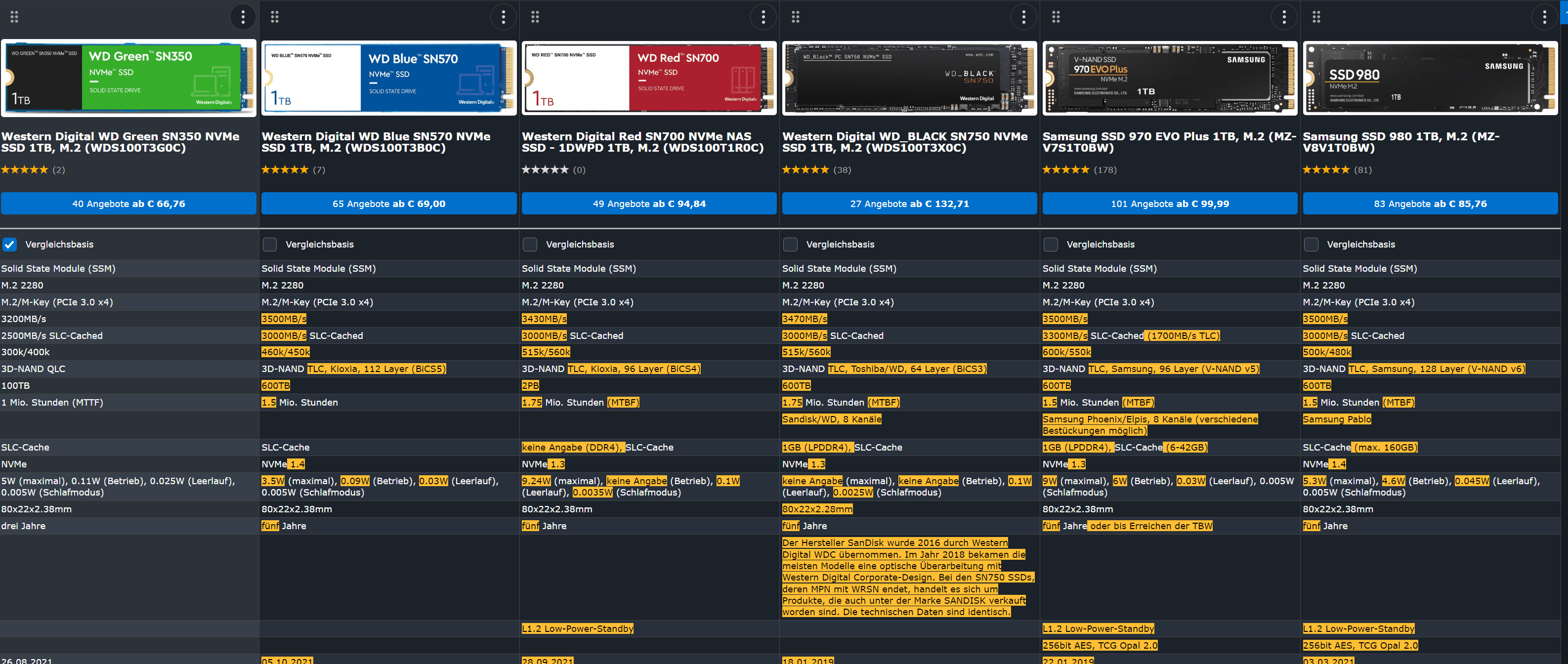Click star rating of WD Blue SN570
Image resolution: width=1568 pixels, height=664 pixels.
pyautogui.click(x=285, y=170)
